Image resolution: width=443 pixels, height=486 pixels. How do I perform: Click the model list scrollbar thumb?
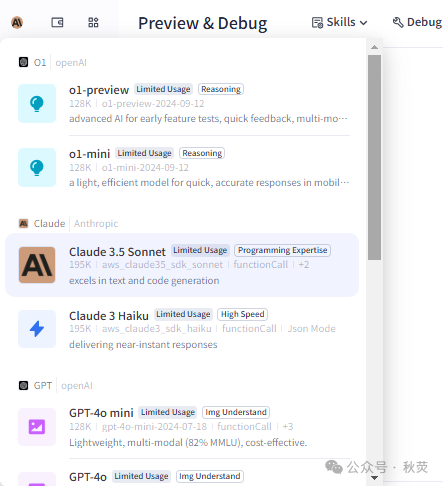[x=374, y=157]
